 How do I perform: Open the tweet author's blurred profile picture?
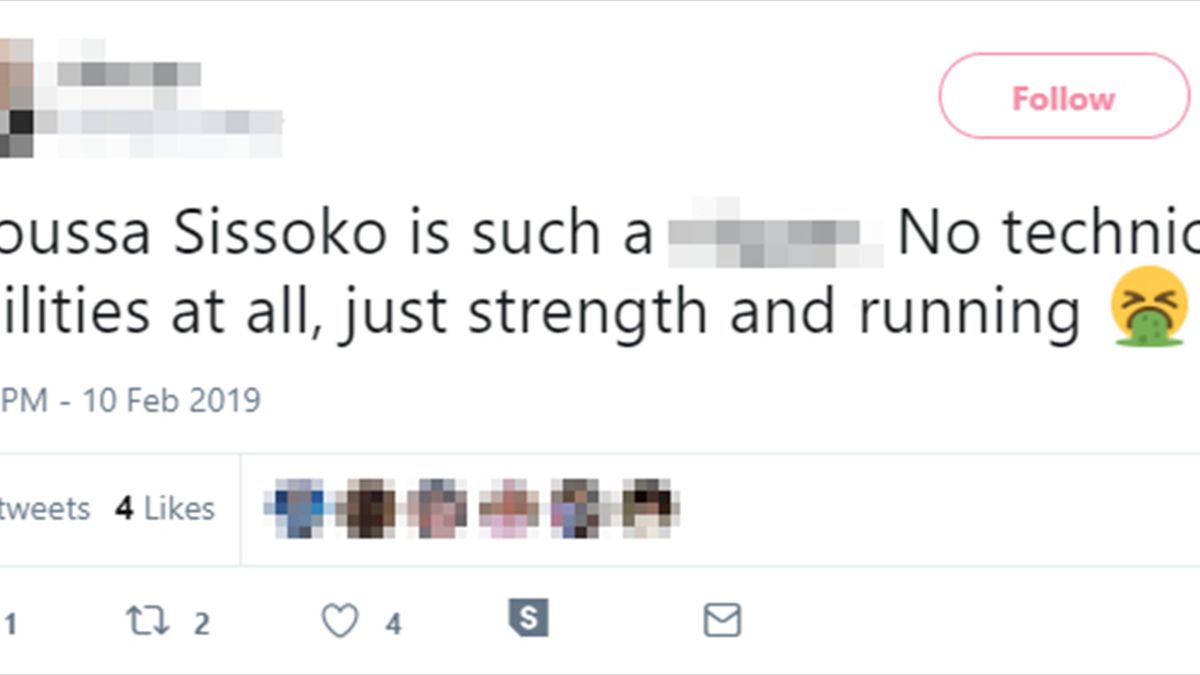coord(15,98)
